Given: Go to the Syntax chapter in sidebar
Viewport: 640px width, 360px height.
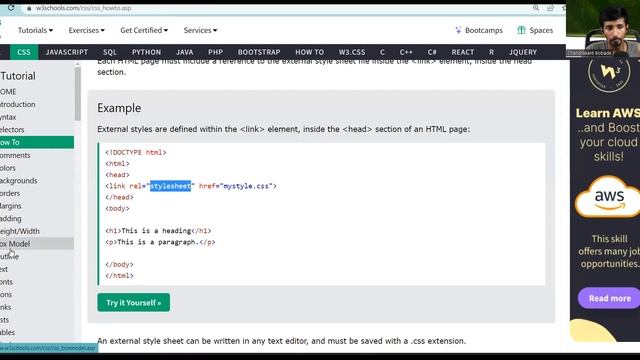Looking at the screenshot, I should pyautogui.click(x=37, y=117).
